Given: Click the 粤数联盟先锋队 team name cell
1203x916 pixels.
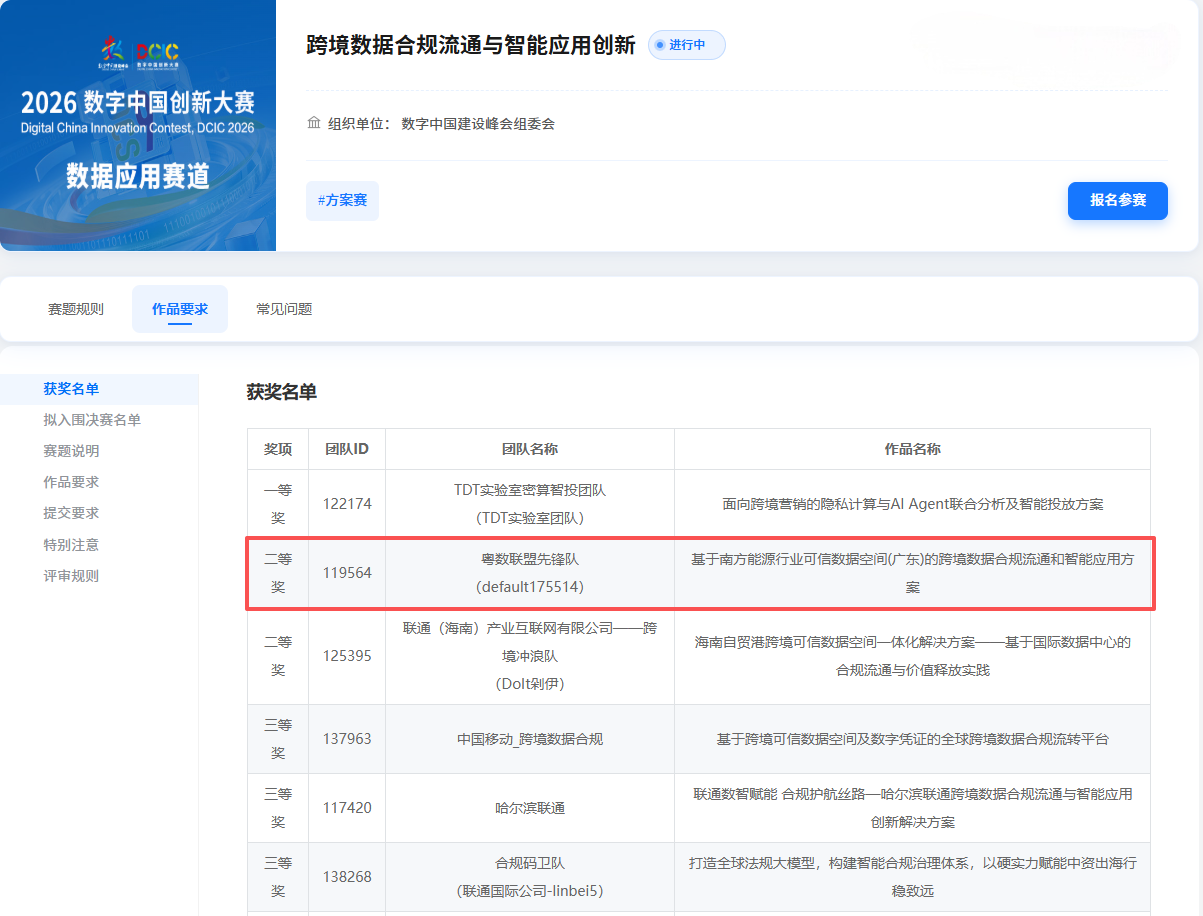Looking at the screenshot, I should coord(530,573).
